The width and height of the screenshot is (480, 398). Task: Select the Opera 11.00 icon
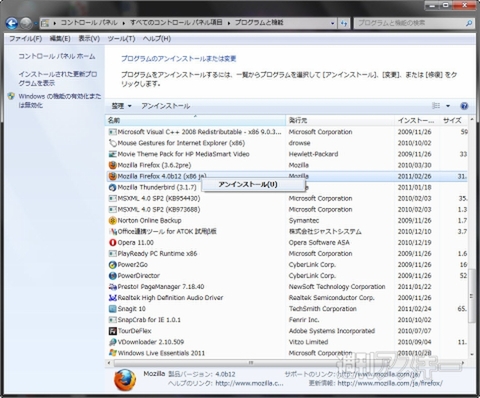pyautogui.click(x=113, y=242)
